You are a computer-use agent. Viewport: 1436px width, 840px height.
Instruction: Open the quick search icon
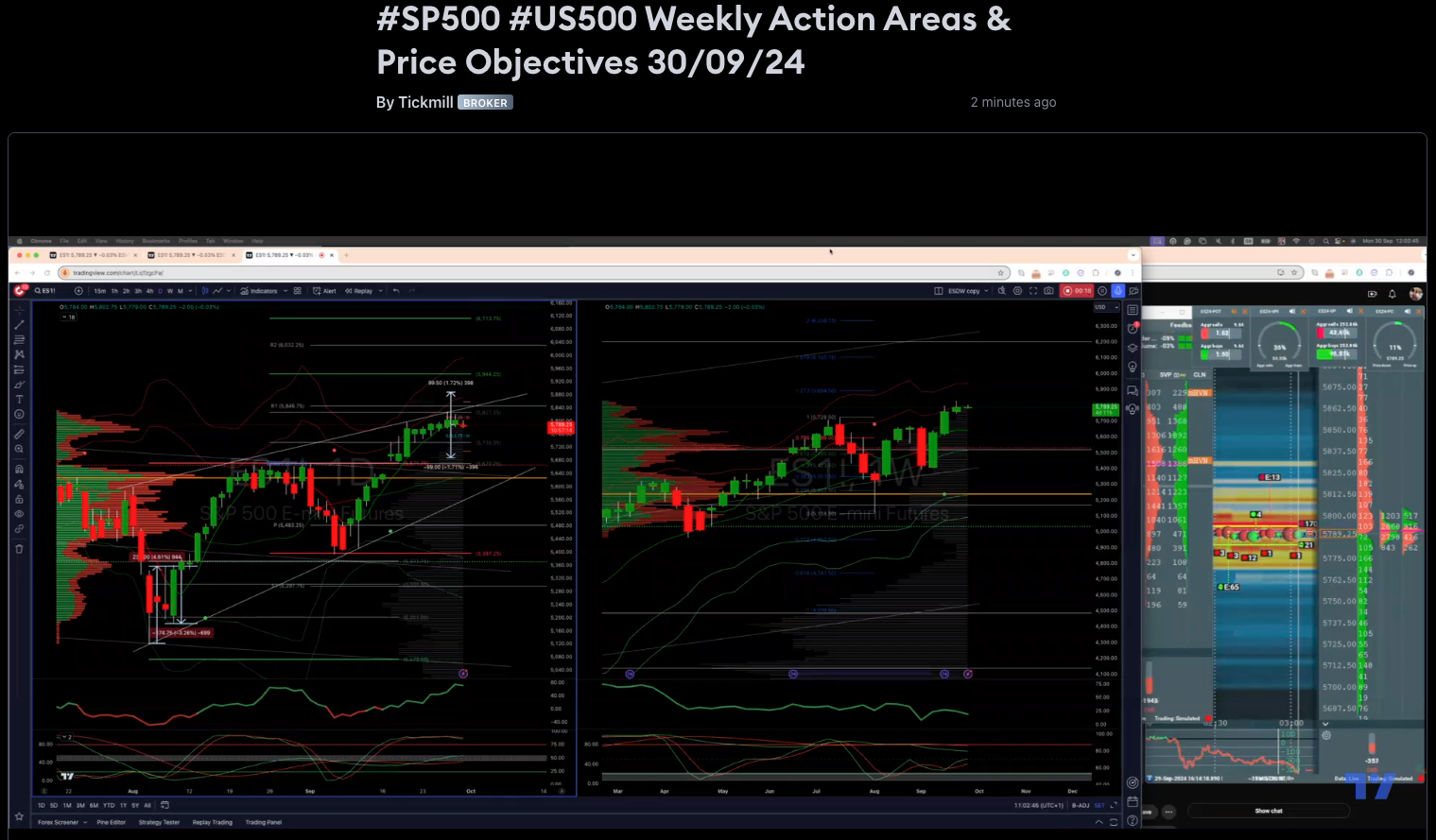(1002, 291)
